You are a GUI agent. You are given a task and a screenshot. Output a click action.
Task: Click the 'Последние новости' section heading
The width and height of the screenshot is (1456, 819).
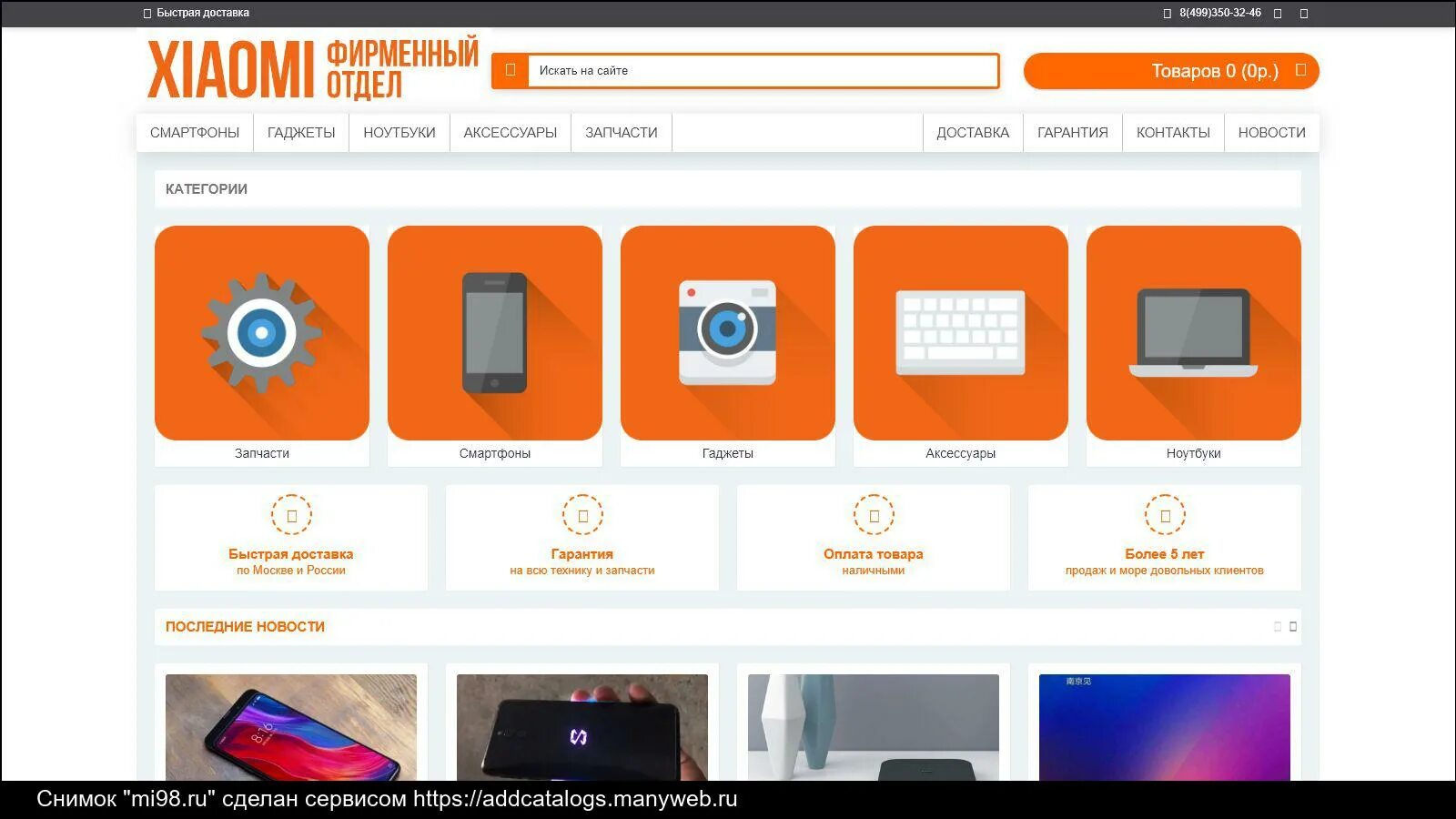click(245, 627)
